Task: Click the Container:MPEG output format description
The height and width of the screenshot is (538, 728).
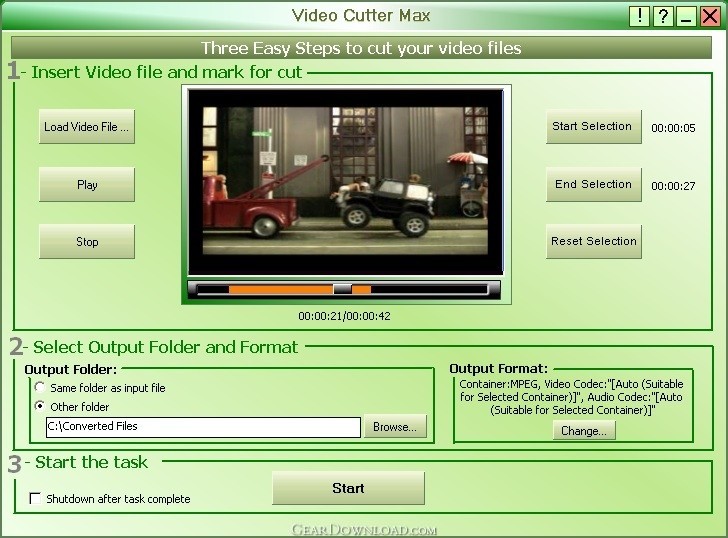Action: (x=572, y=397)
